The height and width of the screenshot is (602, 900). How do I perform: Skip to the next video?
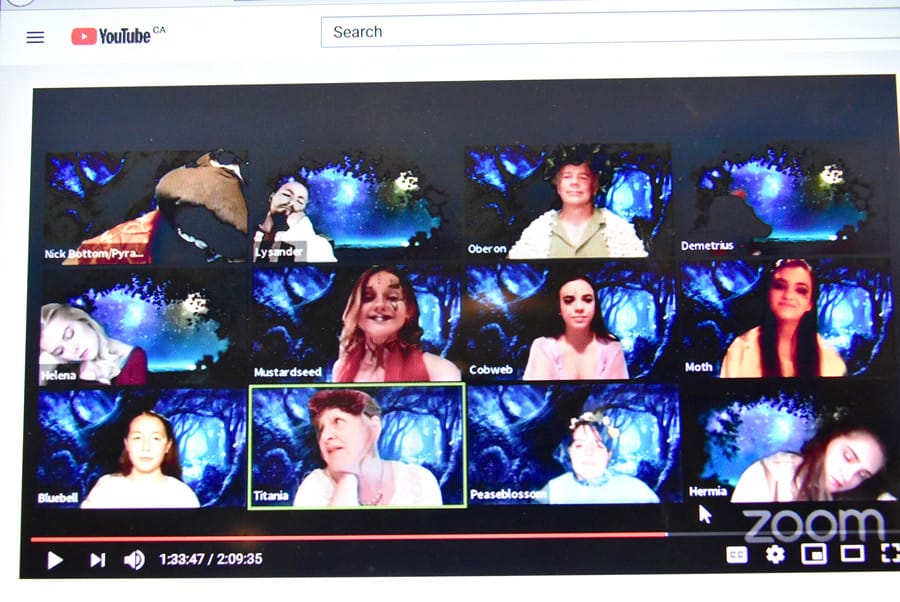coord(97,561)
